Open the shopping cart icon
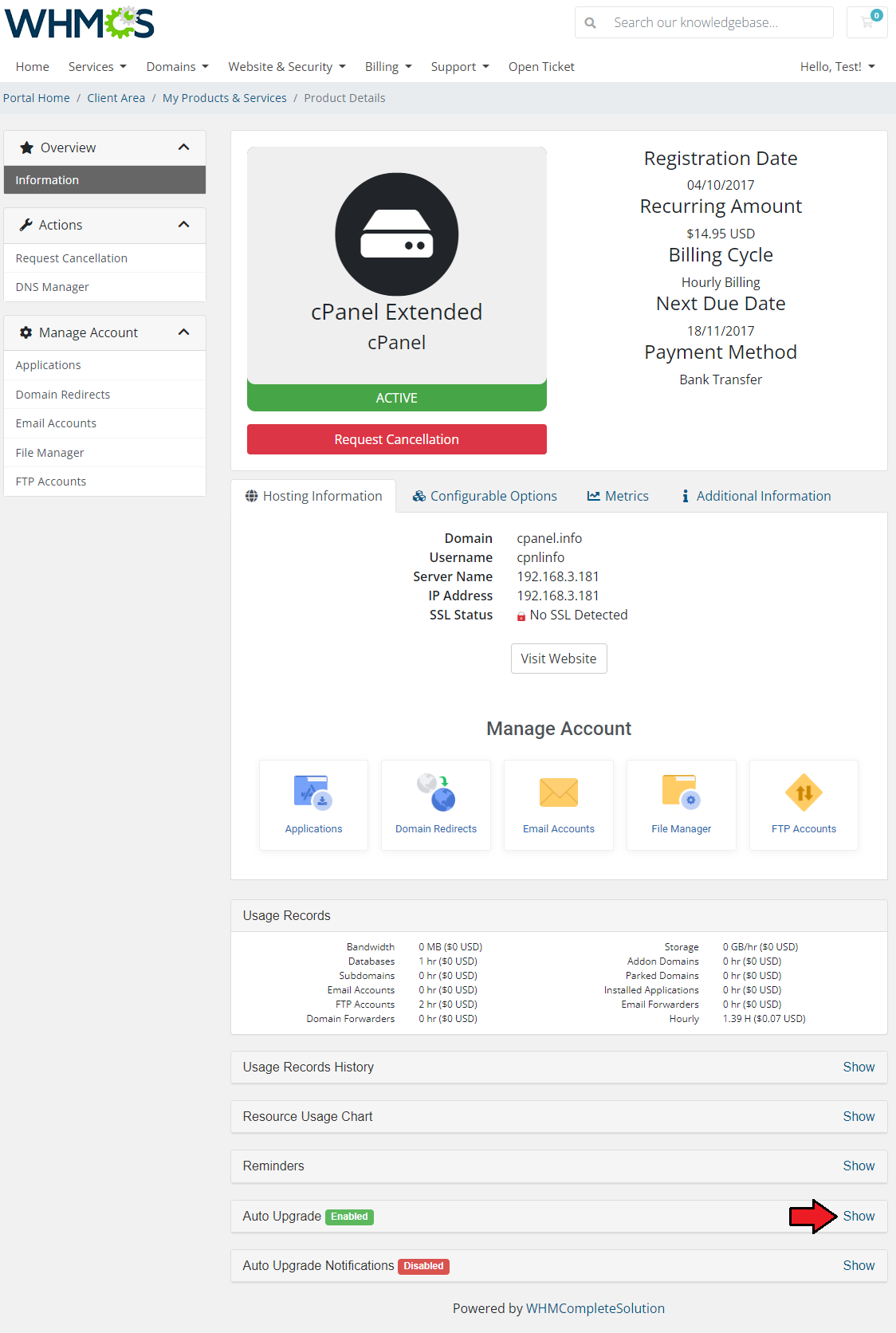896x1333 pixels. [867, 22]
